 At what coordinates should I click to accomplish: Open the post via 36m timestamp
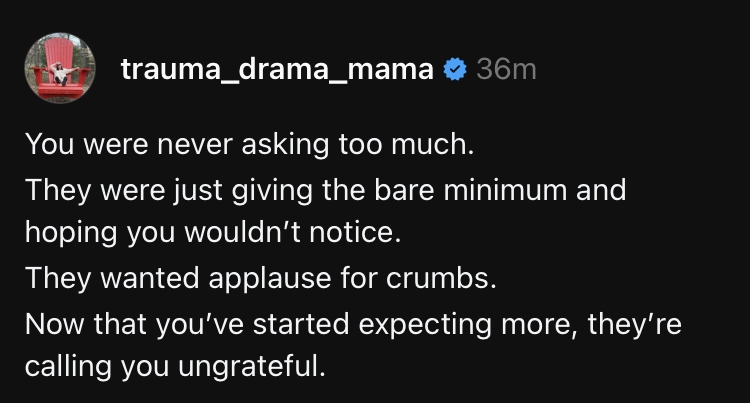point(506,69)
